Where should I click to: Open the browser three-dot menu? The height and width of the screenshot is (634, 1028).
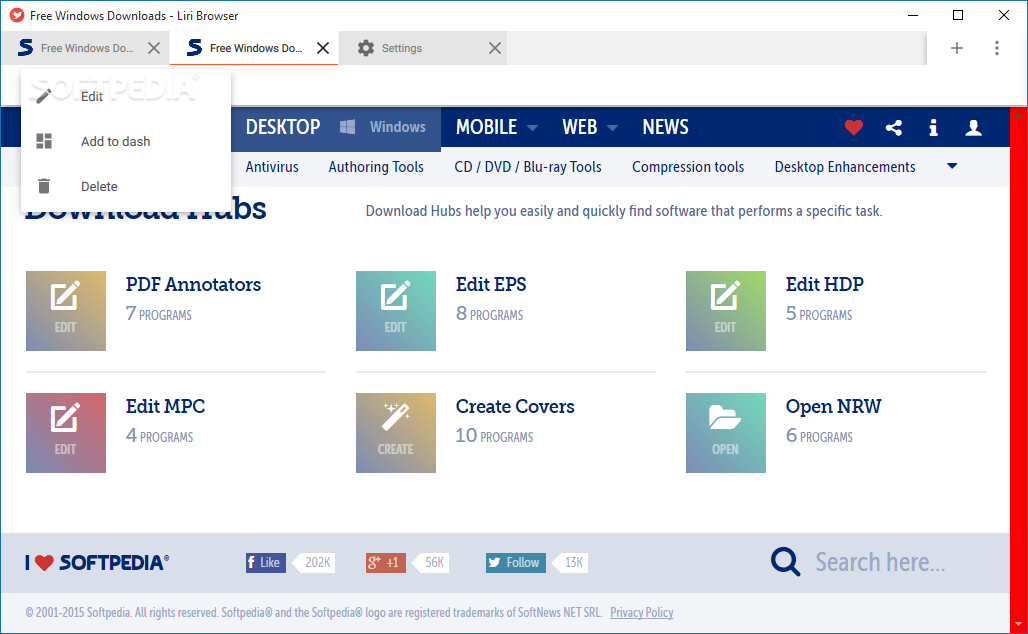coord(997,48)
